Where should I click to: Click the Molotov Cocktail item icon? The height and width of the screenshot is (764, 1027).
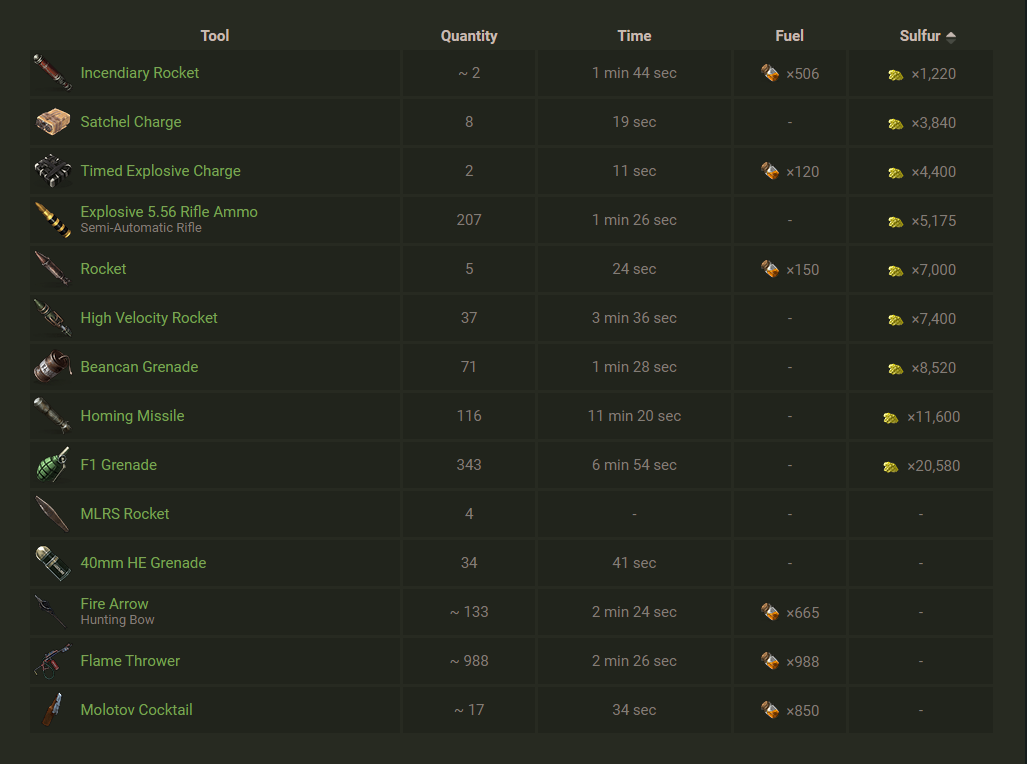[x=52, y=710]
